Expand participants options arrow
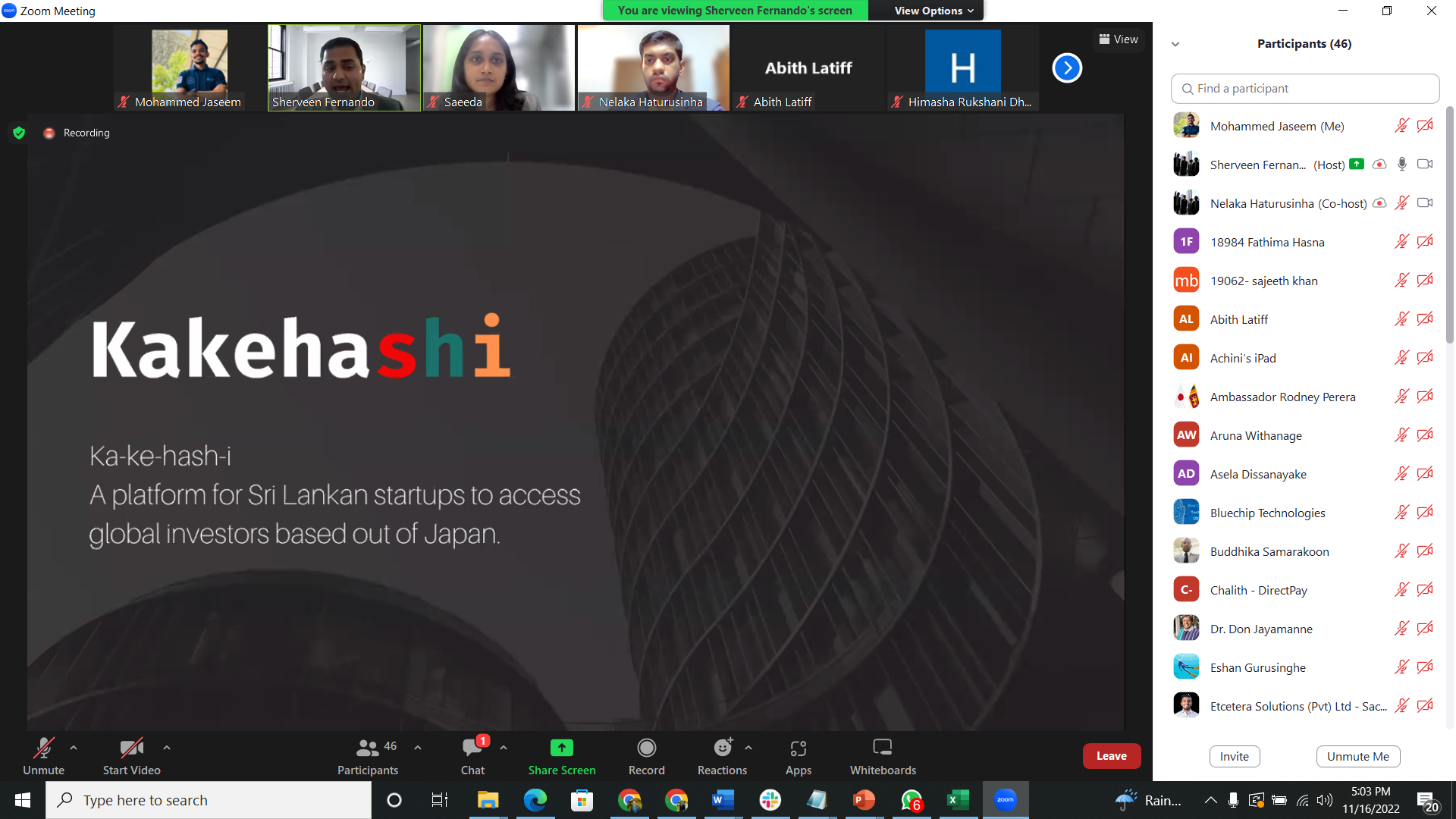 click(x=418, y=748)
